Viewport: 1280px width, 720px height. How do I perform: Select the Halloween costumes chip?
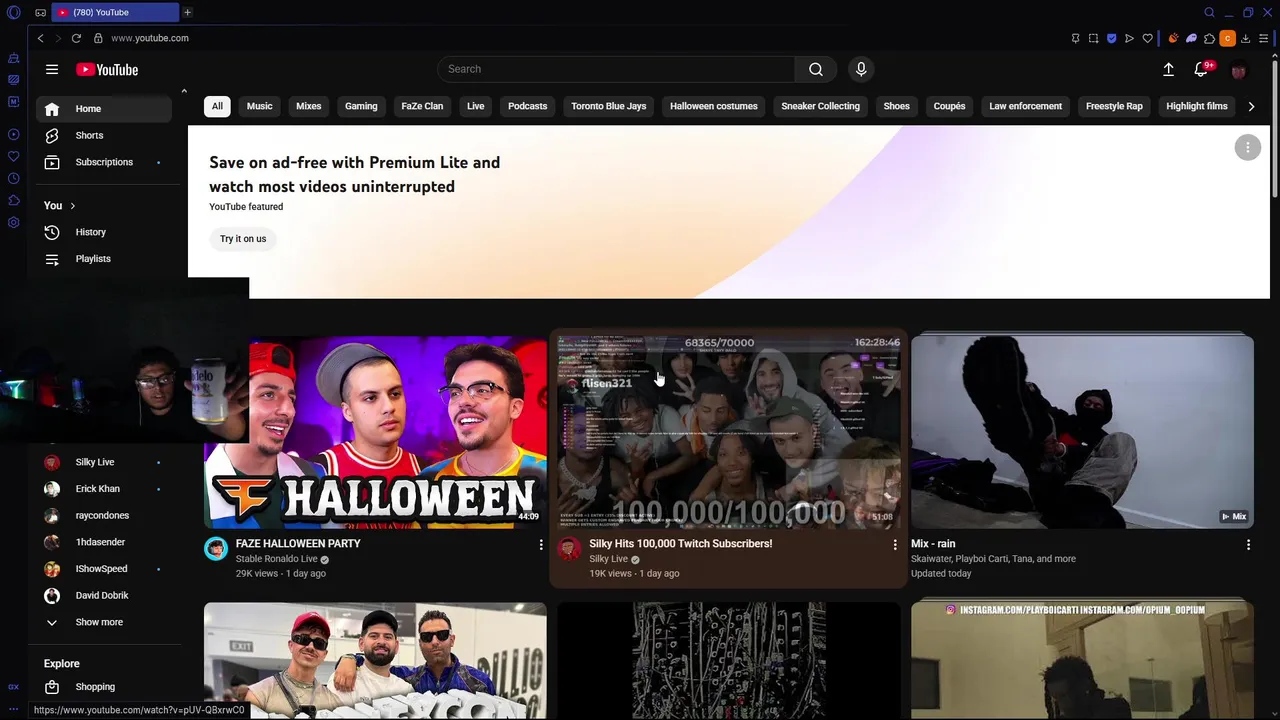pyautogui.click(x=714, y=106)
